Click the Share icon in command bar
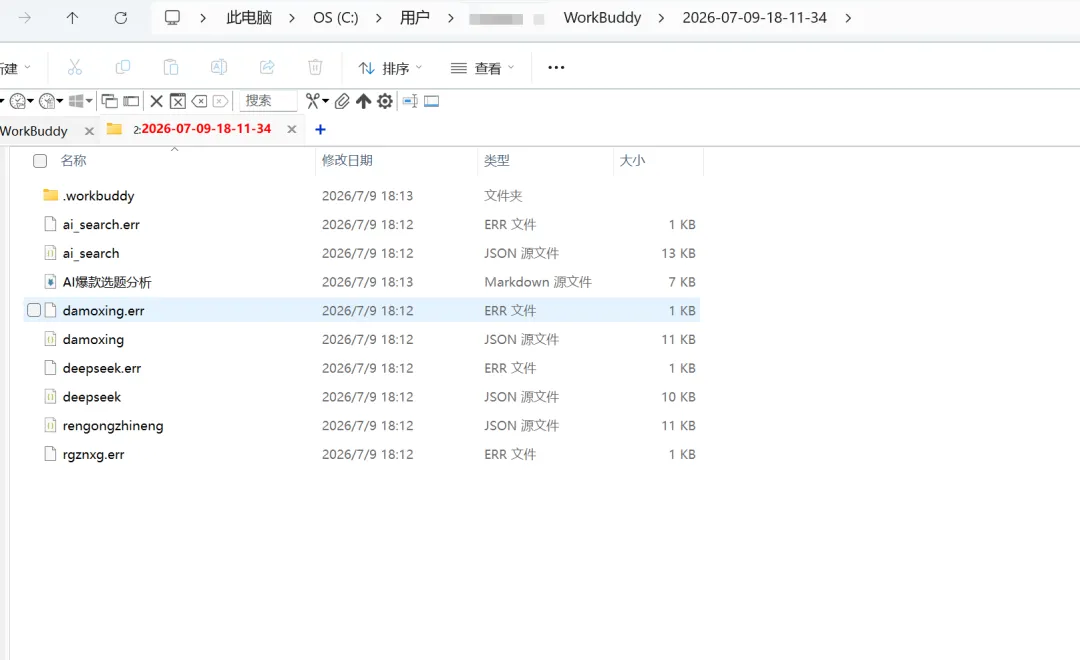The width and height of the screenshot is (1080, 660). pos(267,67)
